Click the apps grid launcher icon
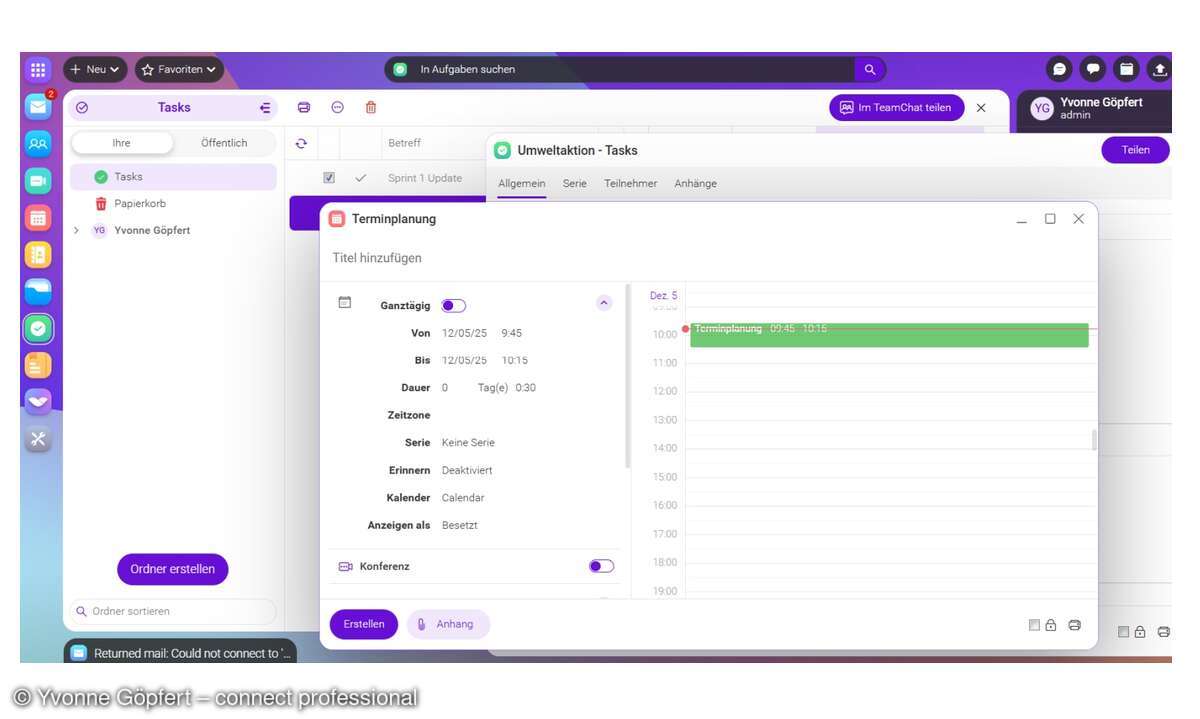This screenshot has width=1200, height=719. coord(38,70)
